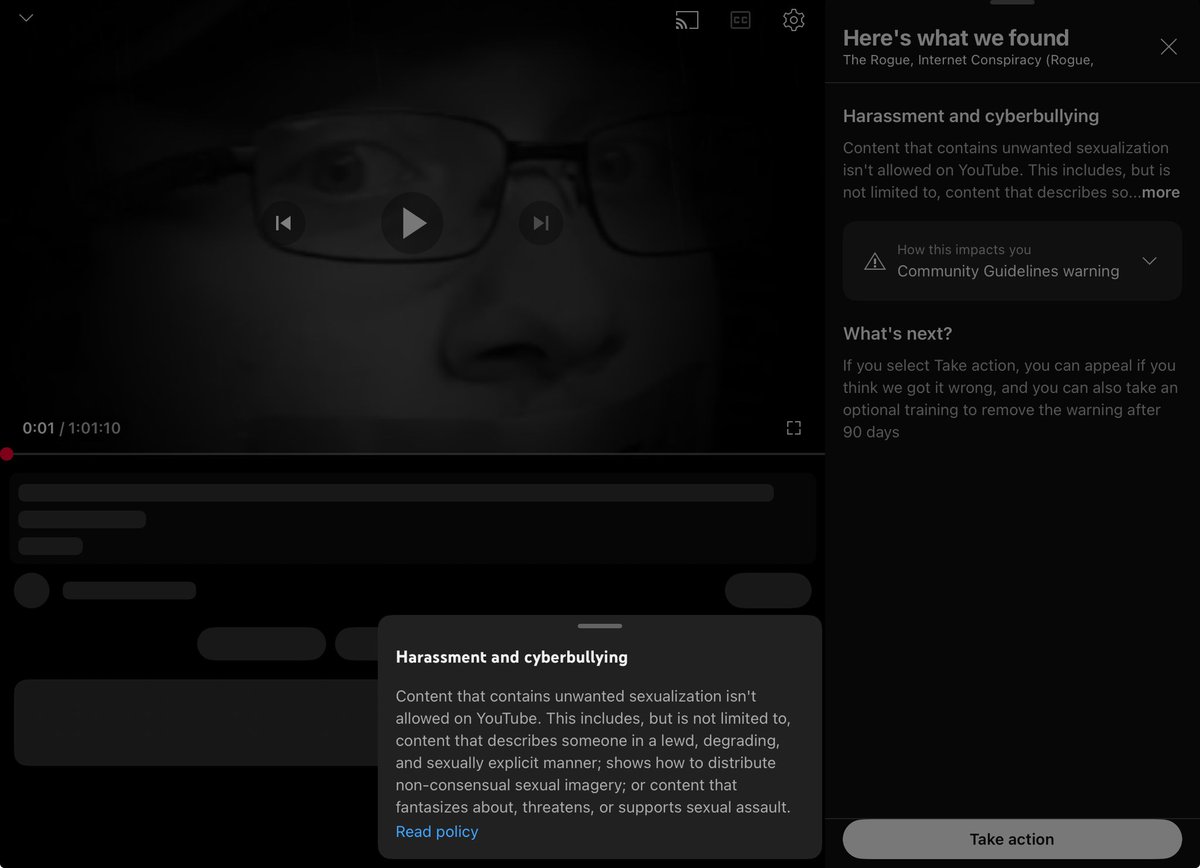Open the Read policy link
Screen dimensions: 1200x868
tap(437, 831)
